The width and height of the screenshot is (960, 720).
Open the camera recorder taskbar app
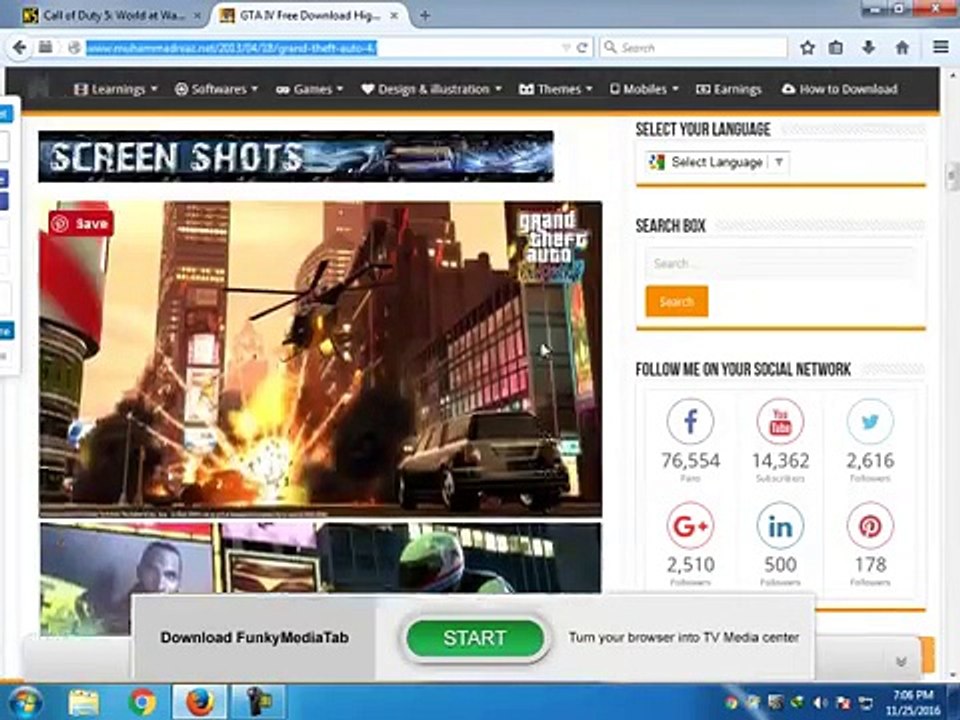coord(258,702)
